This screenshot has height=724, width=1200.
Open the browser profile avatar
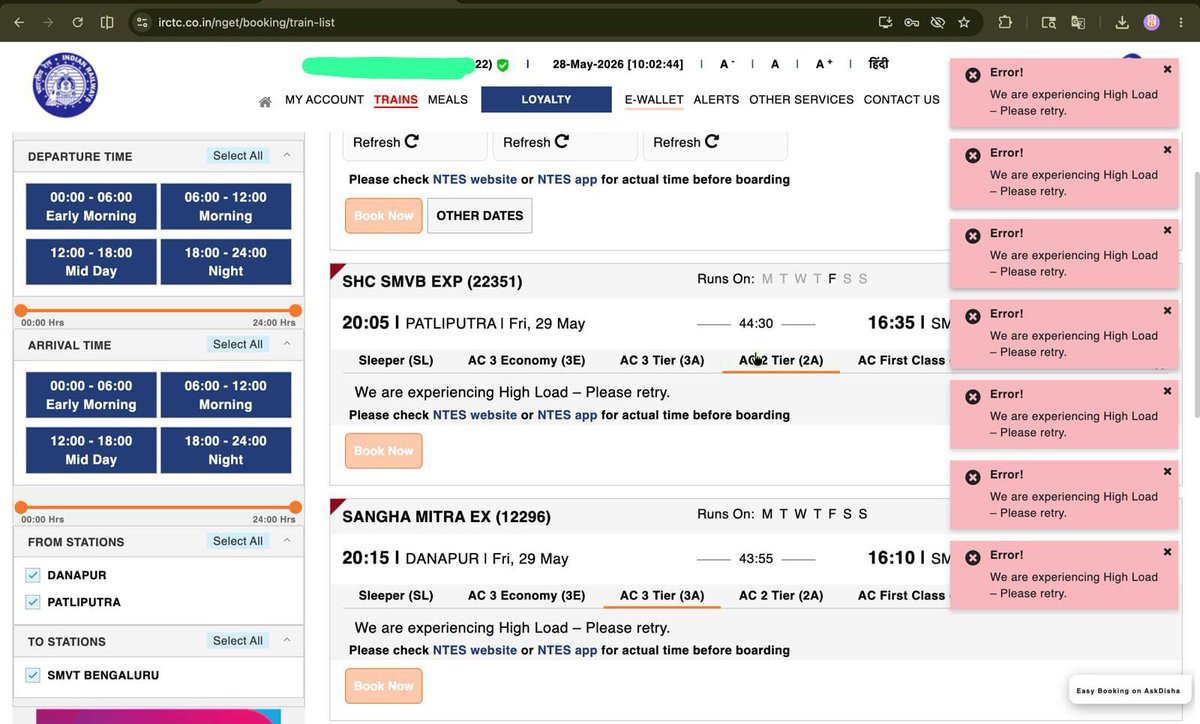(1152, 22)
